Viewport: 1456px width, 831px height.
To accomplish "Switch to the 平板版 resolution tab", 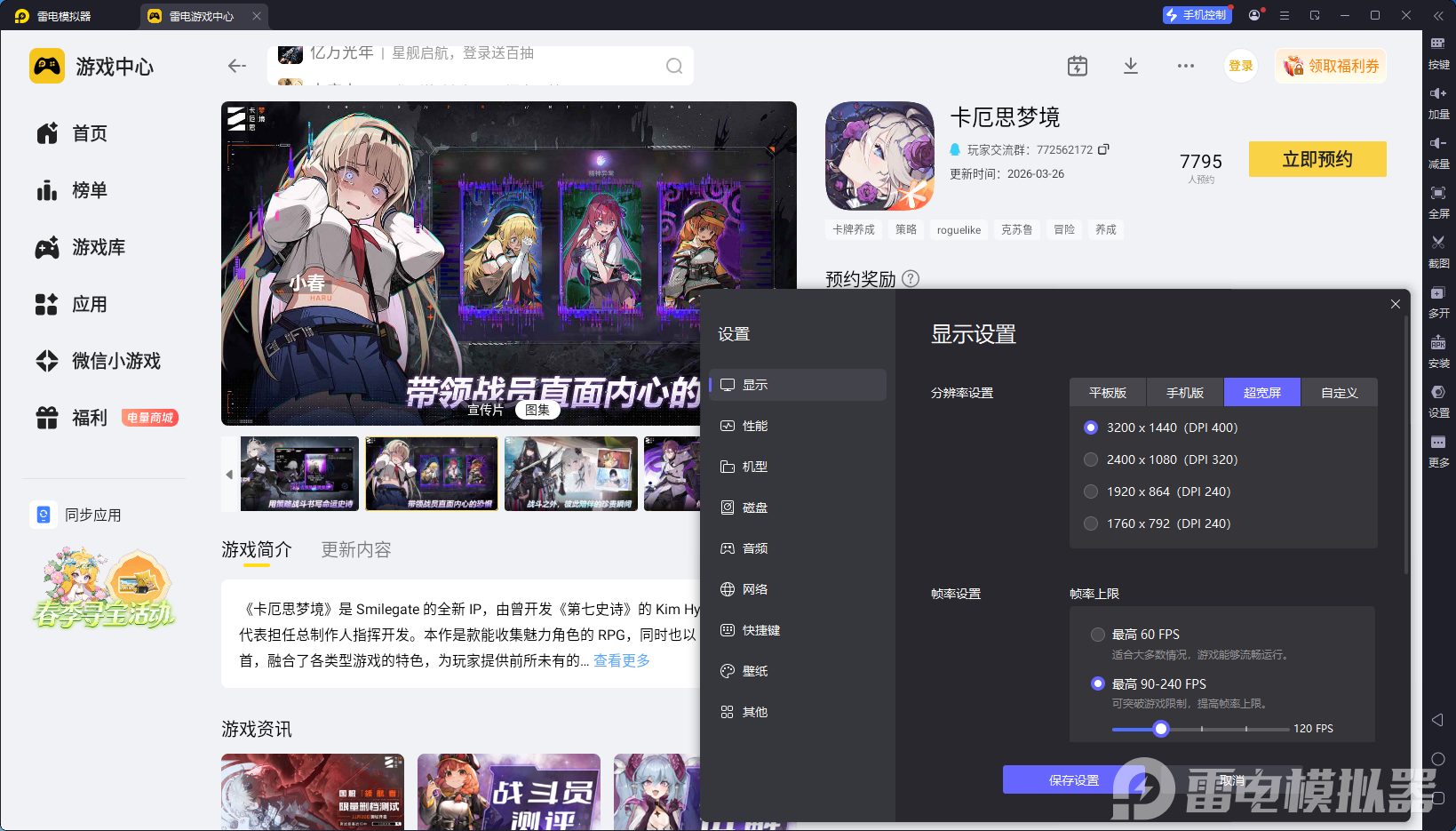I will pyautogui.click(x=1108, y=392).
